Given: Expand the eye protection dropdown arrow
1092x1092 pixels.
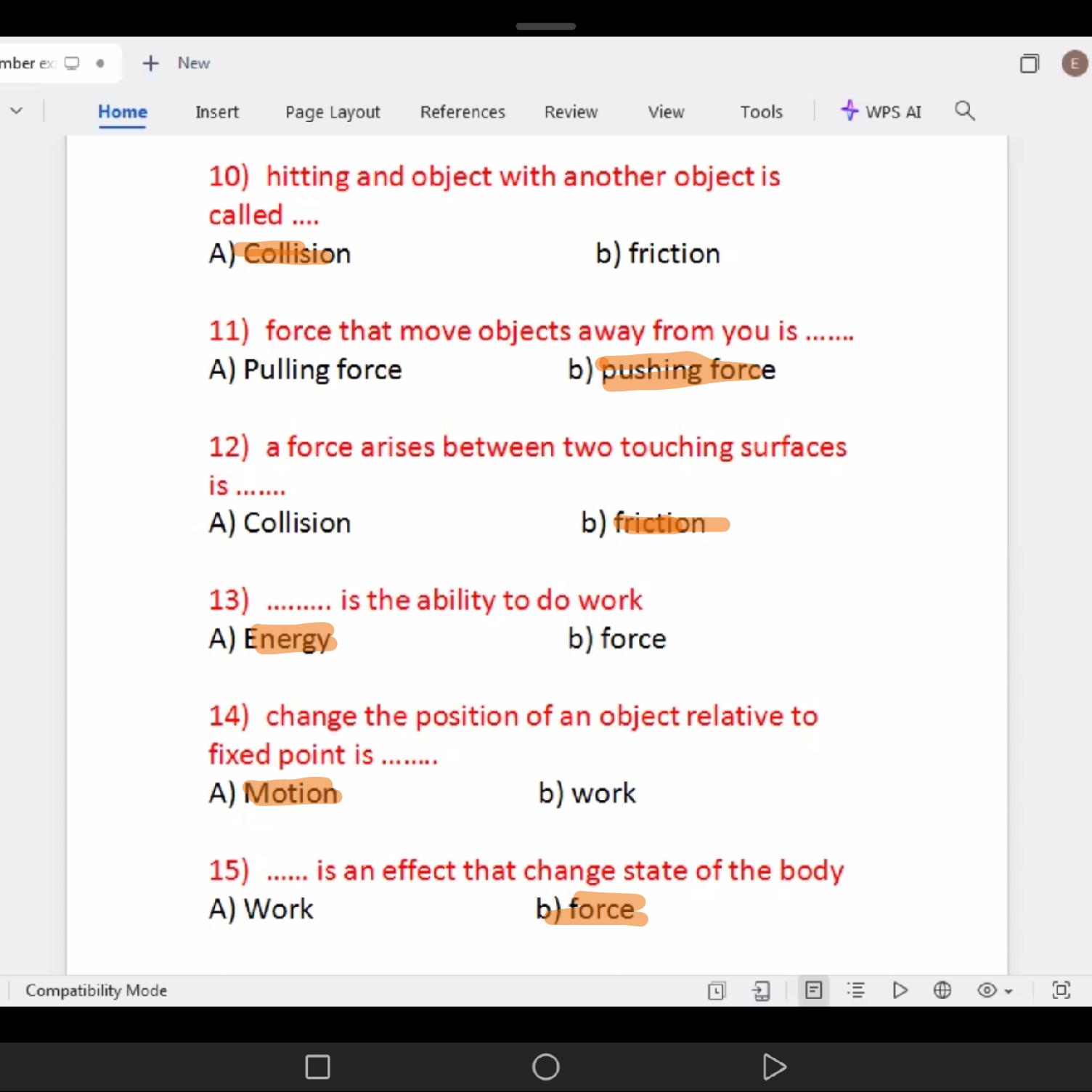Looking at the screenshot, I should click(x=1009, y=992).
